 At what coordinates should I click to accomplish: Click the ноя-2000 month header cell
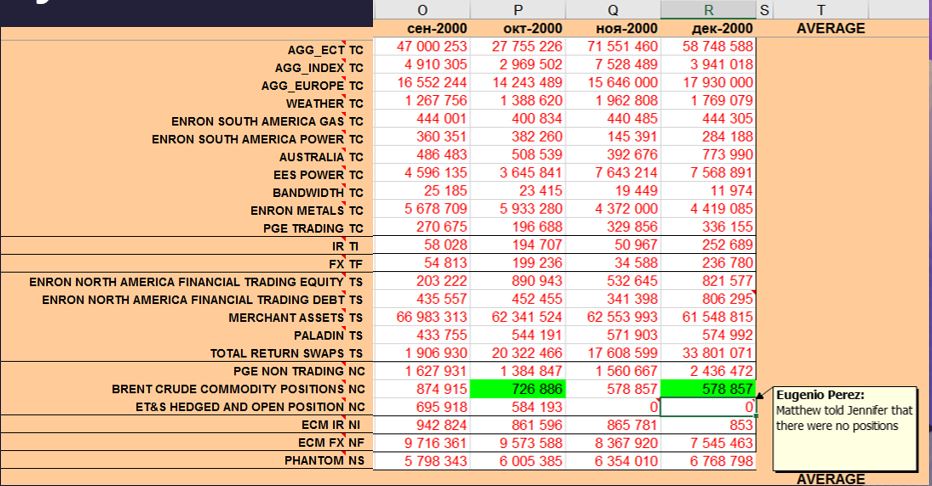click(x=613, y=29)
